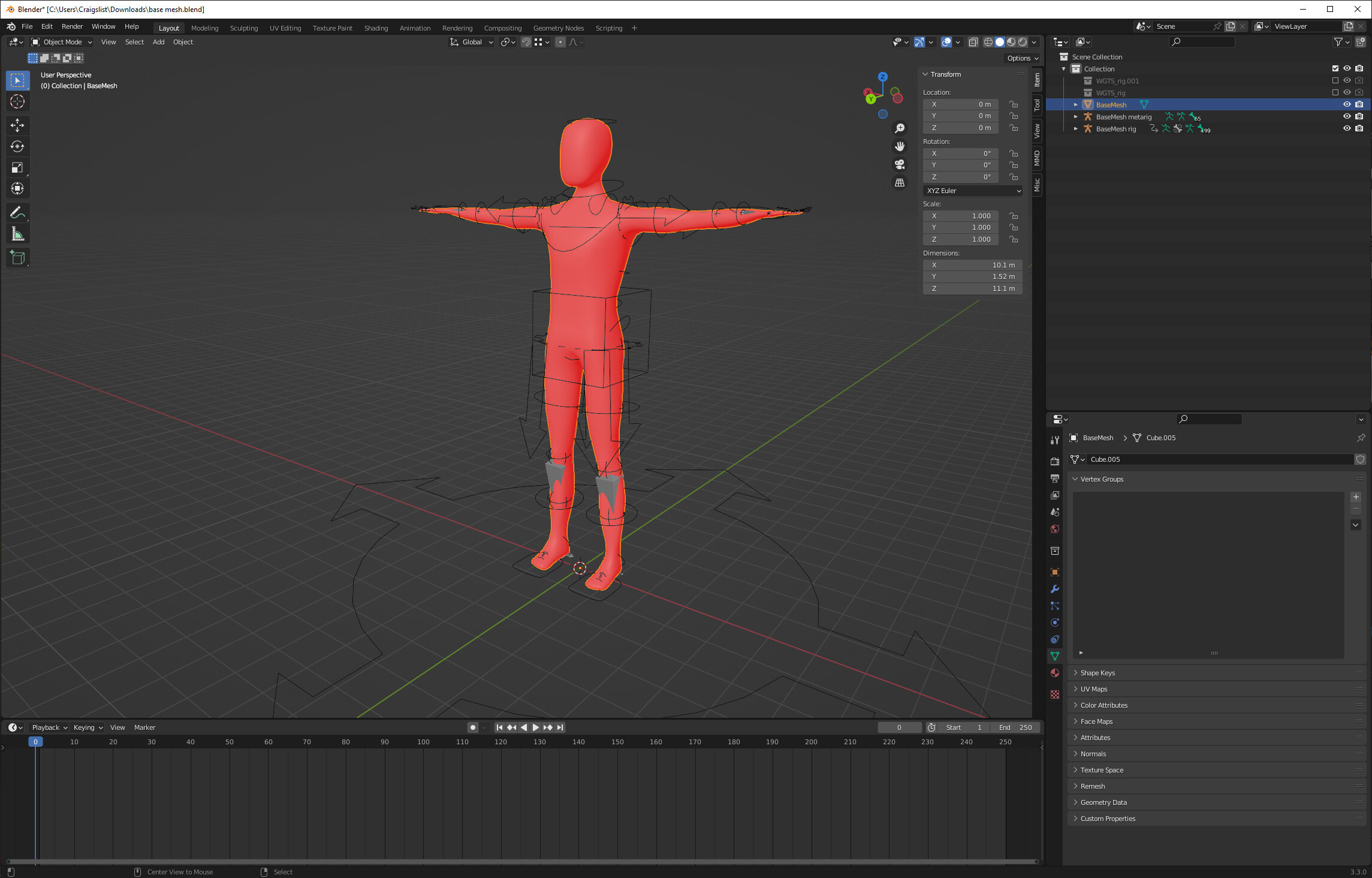Hide BaseMesh rig with eye icon
Viewport: 1372px width, 878px height.
tap(1347, 128)
